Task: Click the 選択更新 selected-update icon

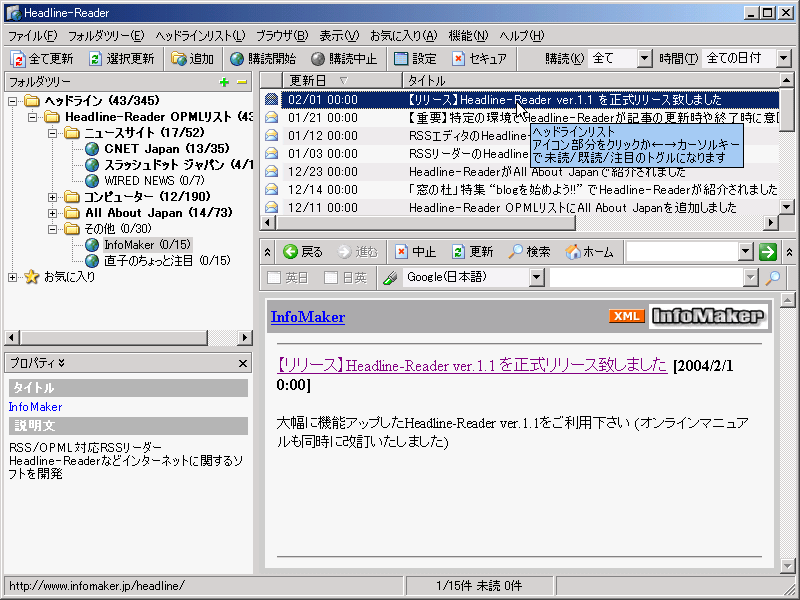Action: (x=95, y=59)
